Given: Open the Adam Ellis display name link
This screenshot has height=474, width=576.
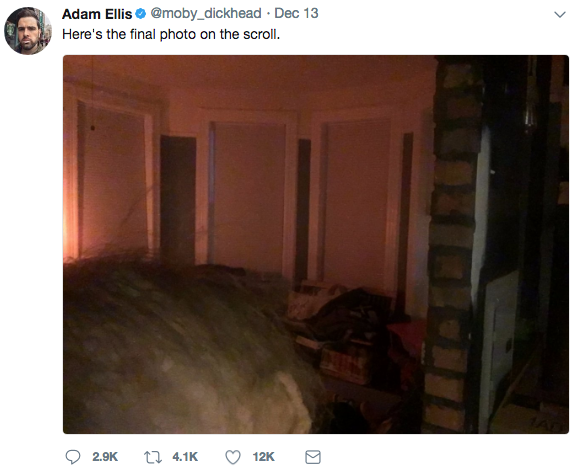Looking at the screenshot, I should (97, 14).
